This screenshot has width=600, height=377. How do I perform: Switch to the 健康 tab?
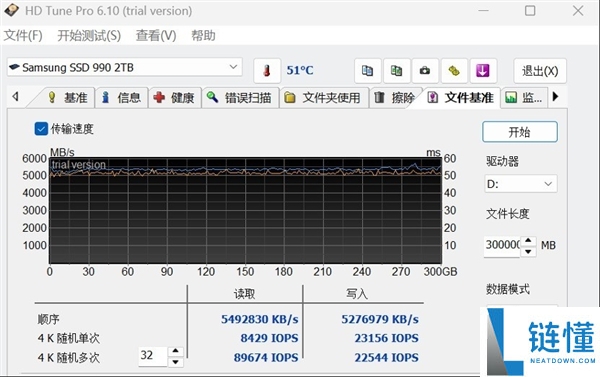(174, 98)
